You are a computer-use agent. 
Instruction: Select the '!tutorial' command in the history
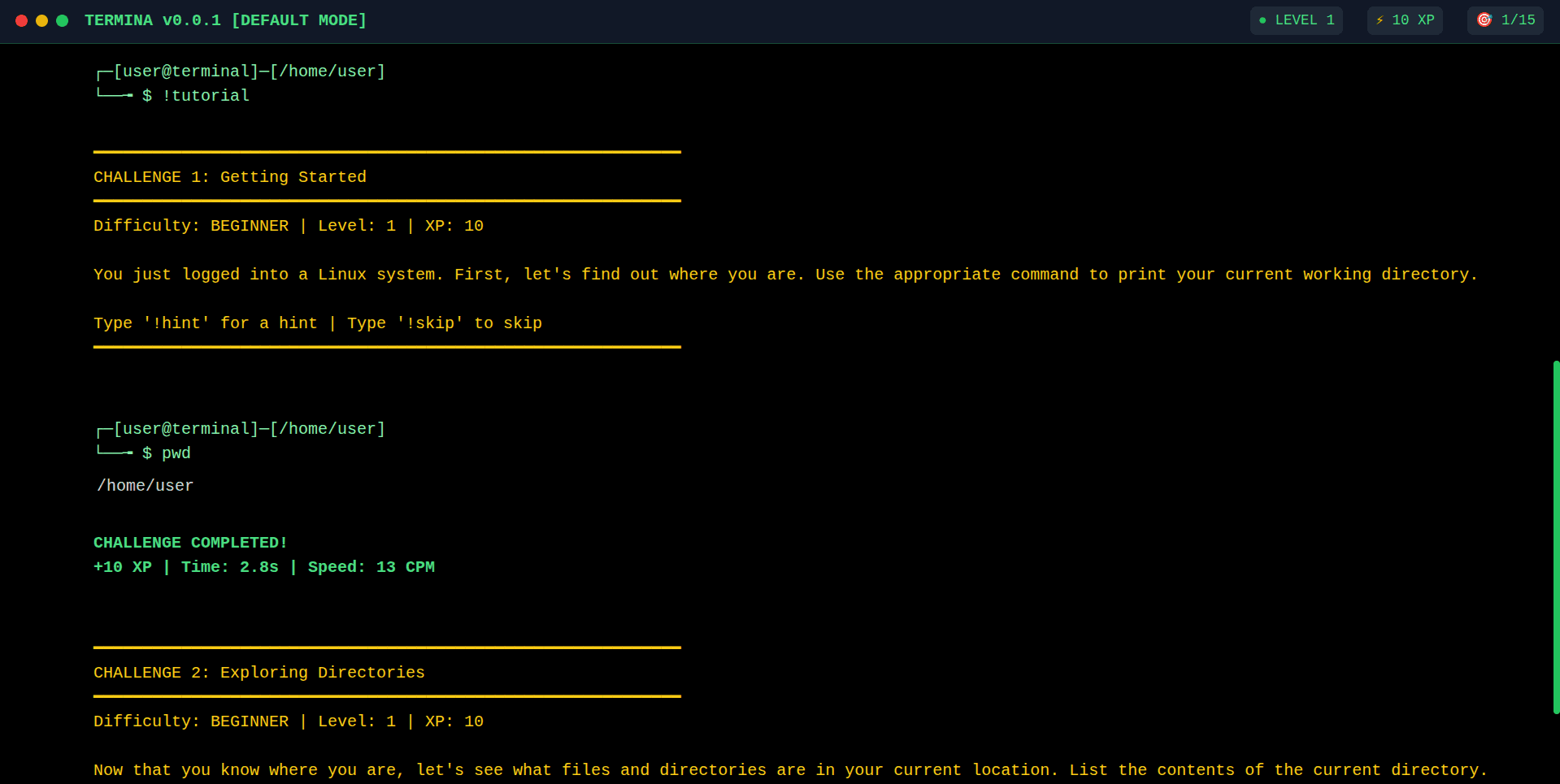pos(206,96)
